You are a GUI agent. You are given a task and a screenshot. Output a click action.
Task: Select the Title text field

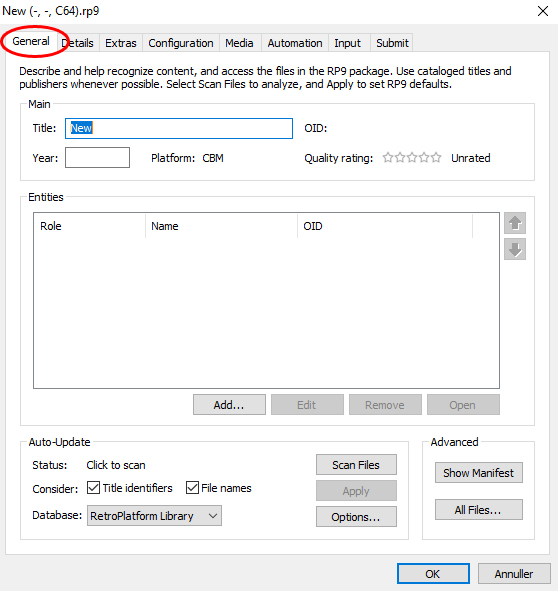179,129
